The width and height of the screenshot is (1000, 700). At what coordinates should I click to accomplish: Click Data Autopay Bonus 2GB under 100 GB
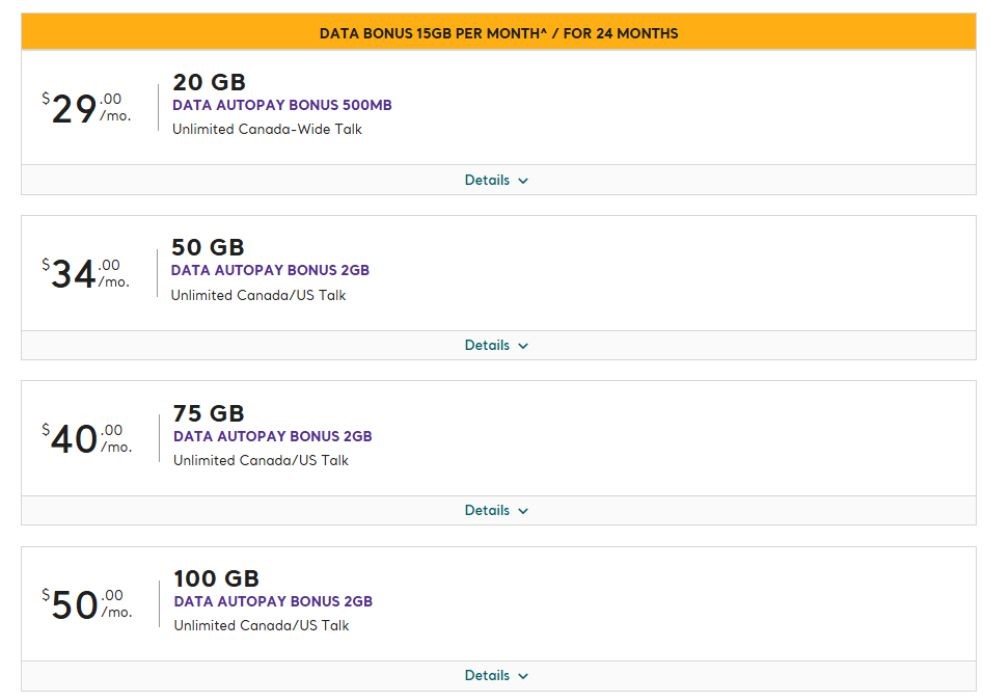[x=273, y=601]
